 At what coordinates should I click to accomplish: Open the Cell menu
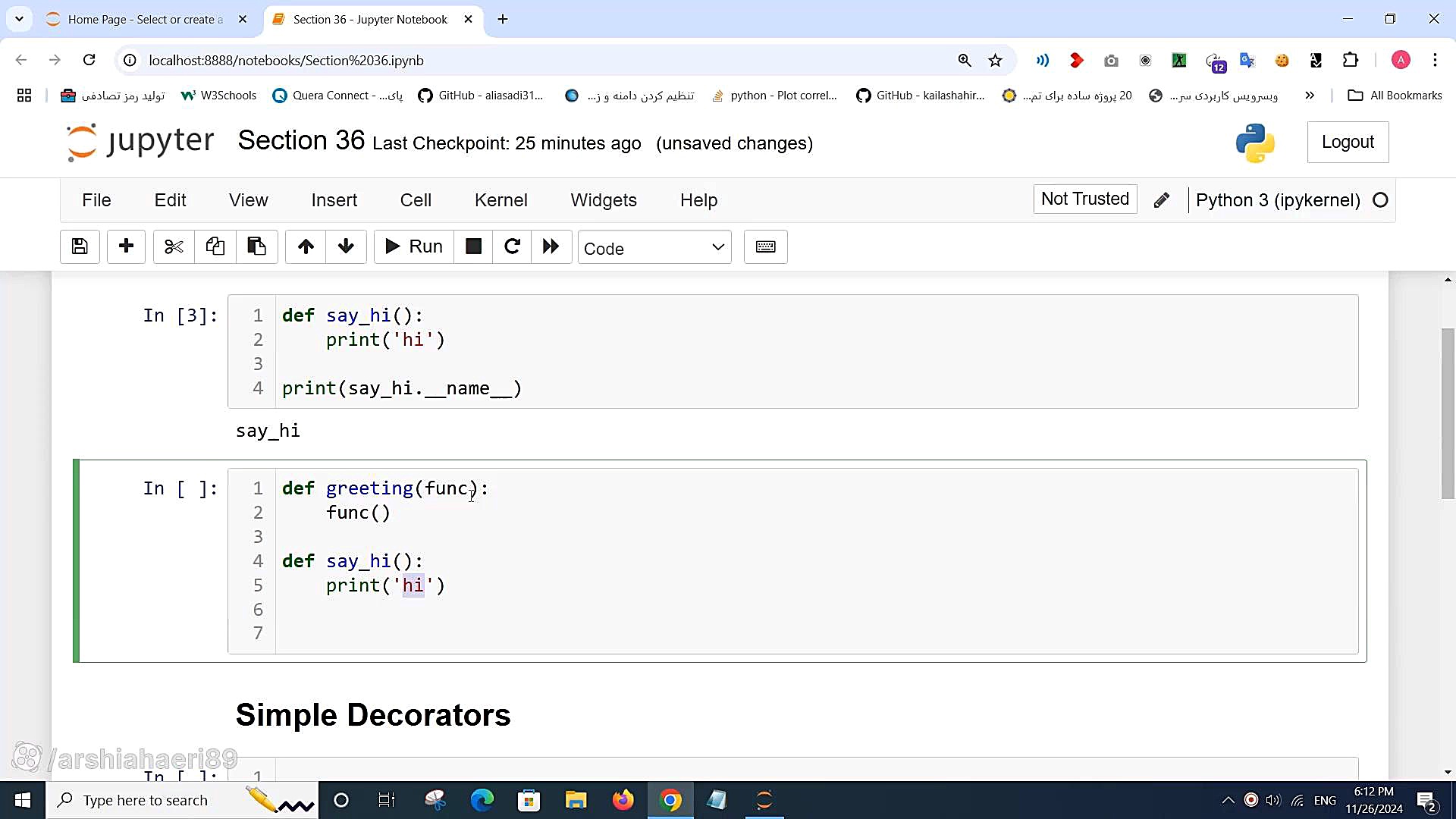point(416,200)
